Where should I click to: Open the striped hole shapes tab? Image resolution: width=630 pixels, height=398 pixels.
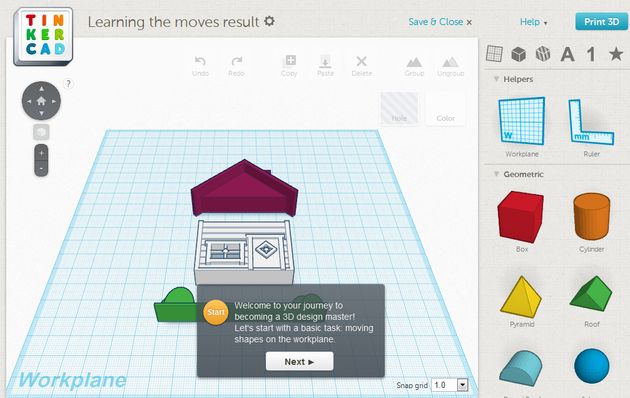pyautogui.click(x=543, y=54)
